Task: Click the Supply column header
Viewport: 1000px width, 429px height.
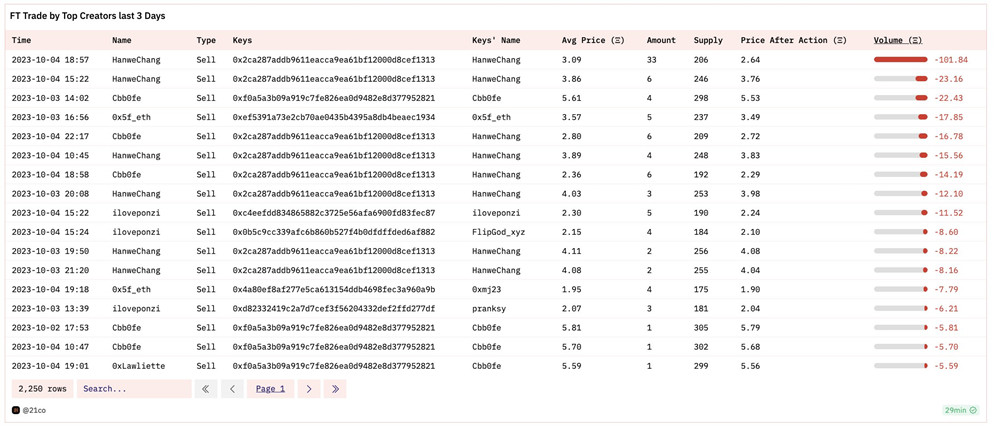Action: (708, 40)
